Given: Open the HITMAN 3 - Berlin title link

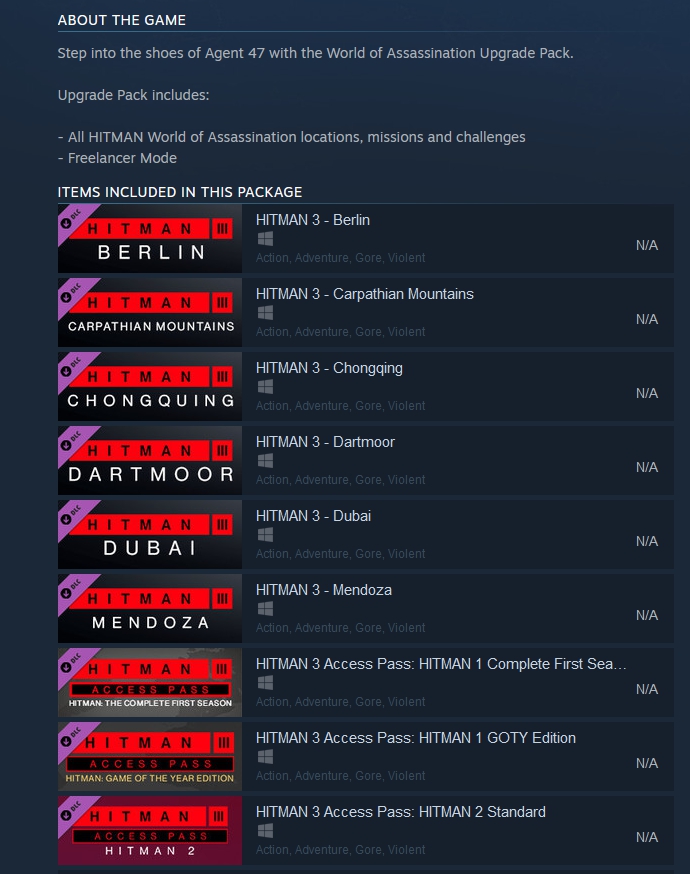Looking at the screenshot, I should (x=313, y=220).
